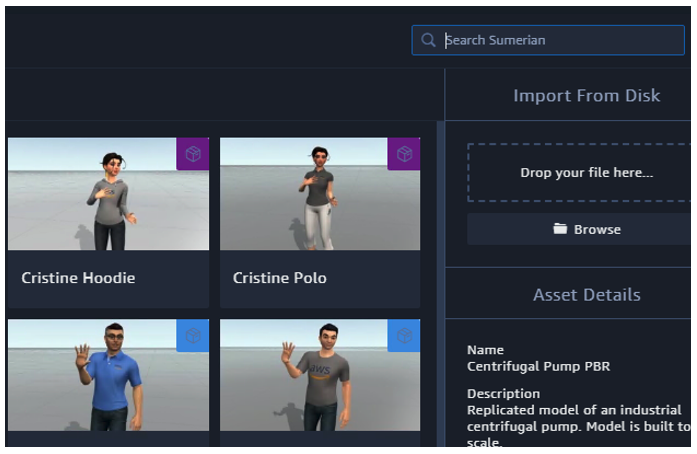
Task: Click the Cristine Polo label
Action: coord(280,278)
